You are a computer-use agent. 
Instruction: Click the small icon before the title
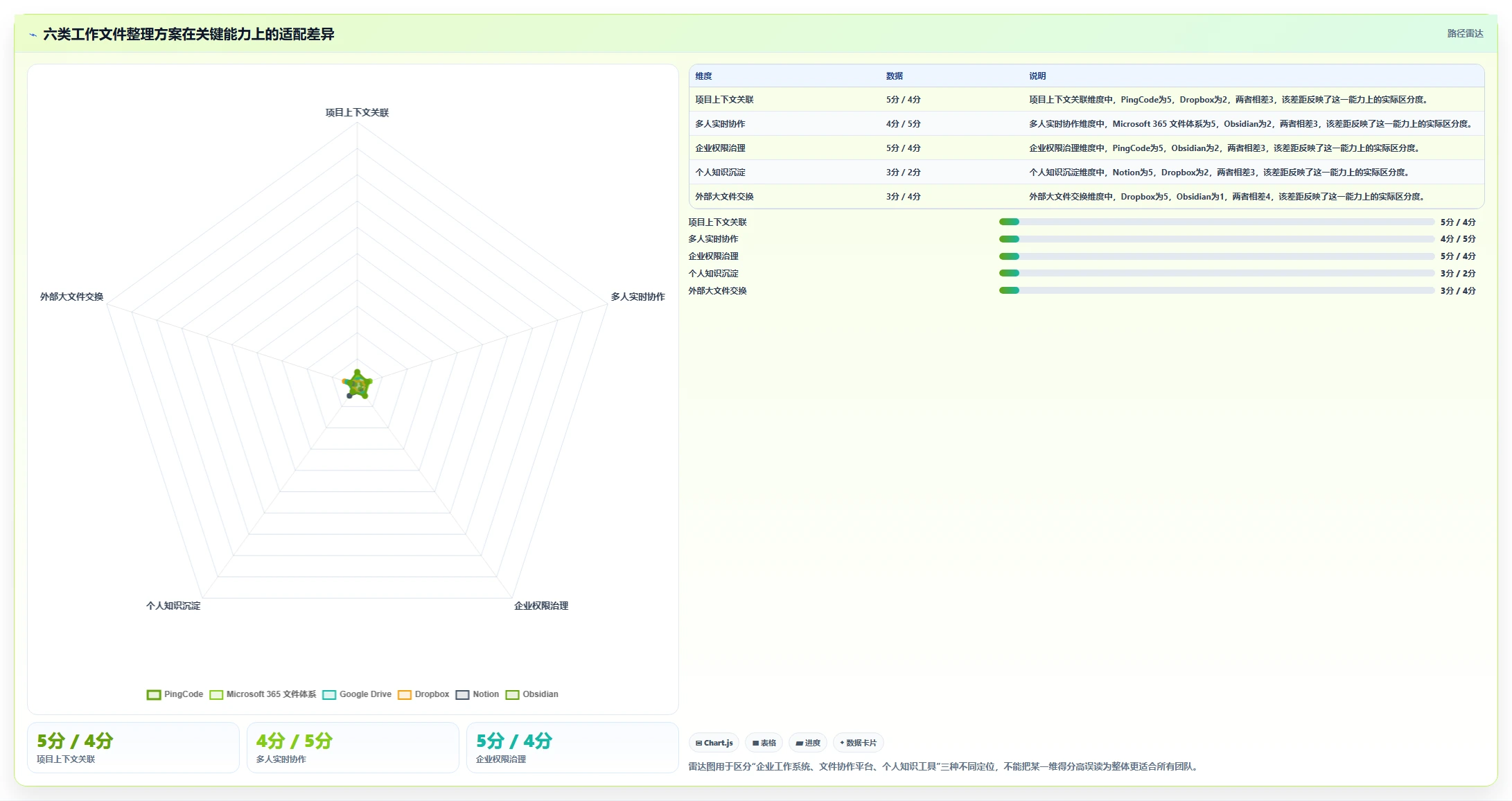[x=33, y=35]
